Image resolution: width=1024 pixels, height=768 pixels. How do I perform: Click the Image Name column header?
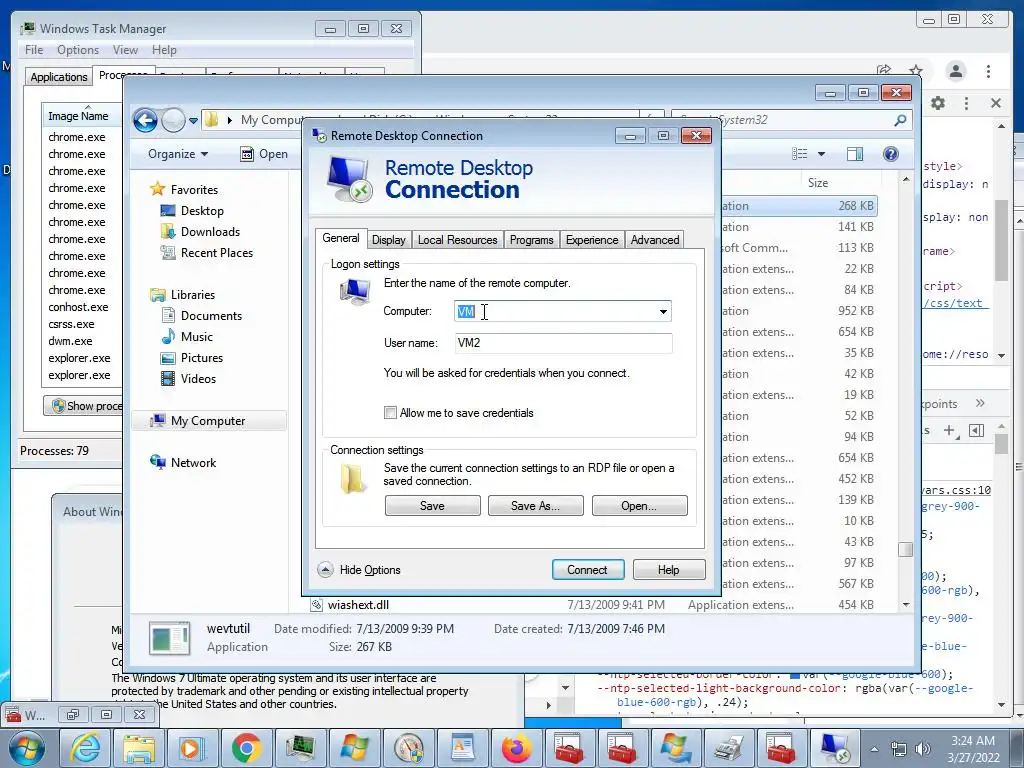pyautogui.click(x=78, y=116)
